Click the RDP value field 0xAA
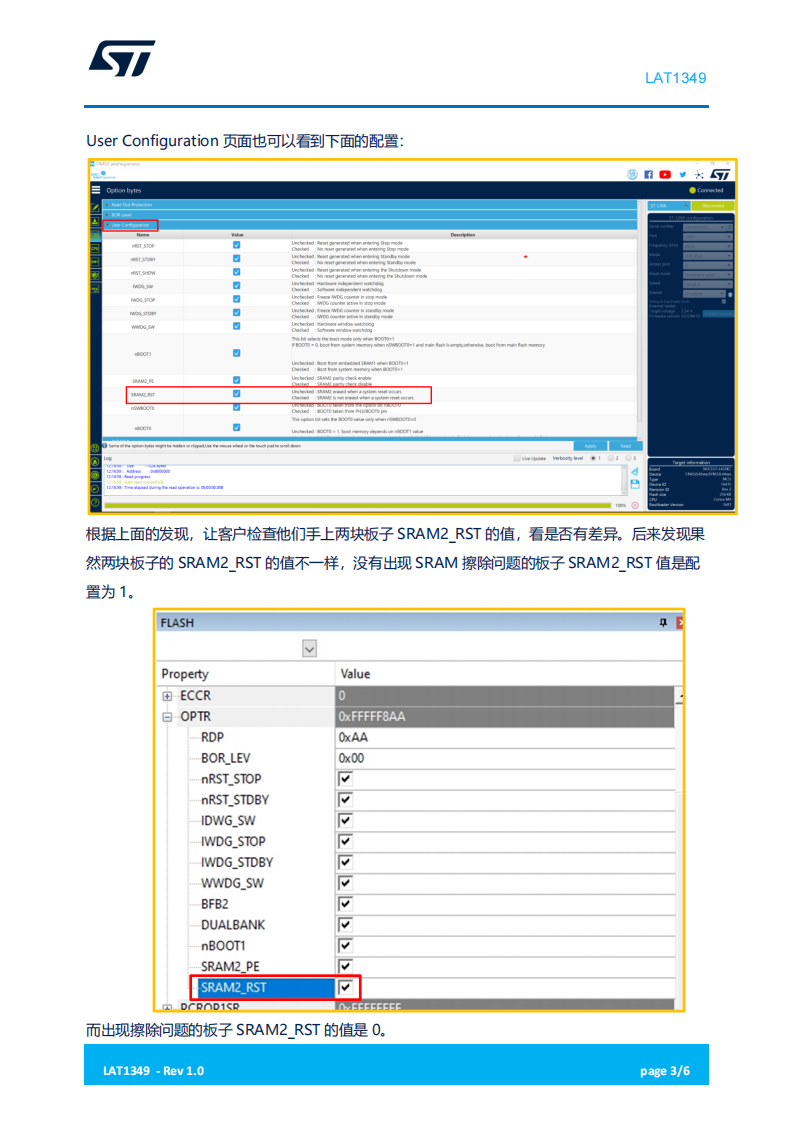The height and width of the screenshot is (1122, 793). pyautogui.click(x=505, y=737)
